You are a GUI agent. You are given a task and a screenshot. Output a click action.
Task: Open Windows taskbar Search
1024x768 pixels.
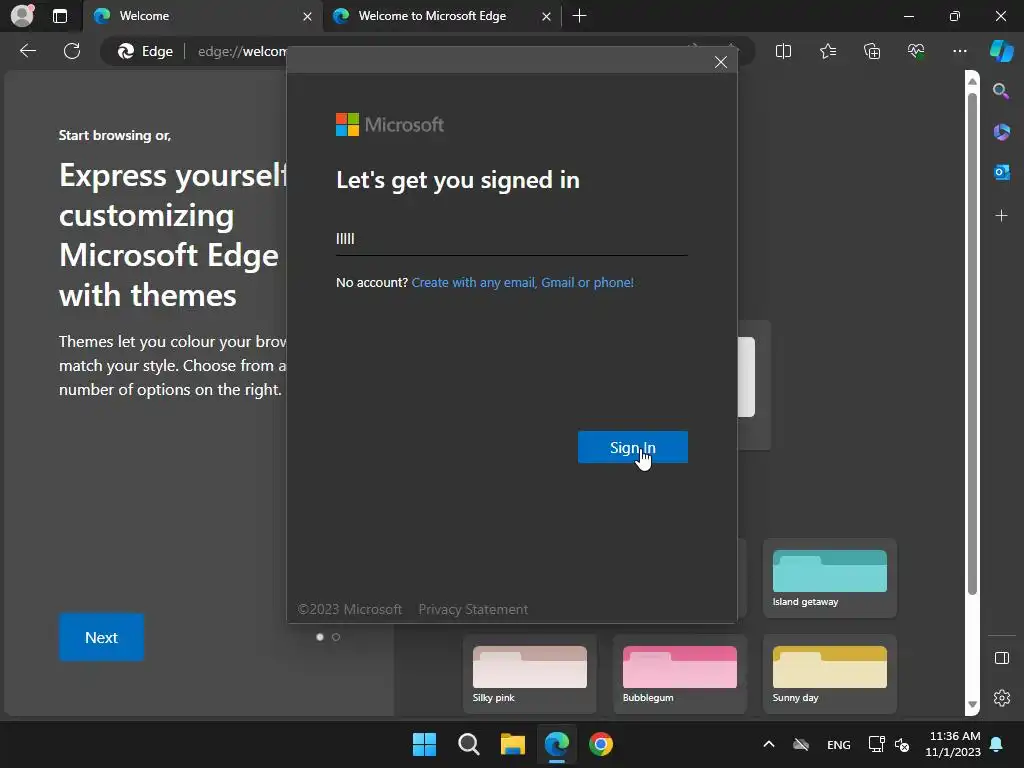[468, 744]
